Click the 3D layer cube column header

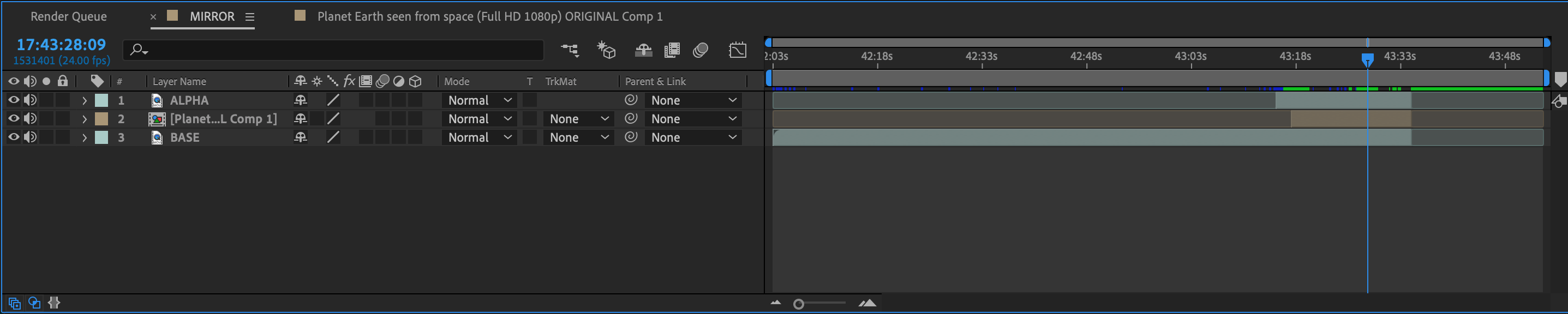(415, 82)
